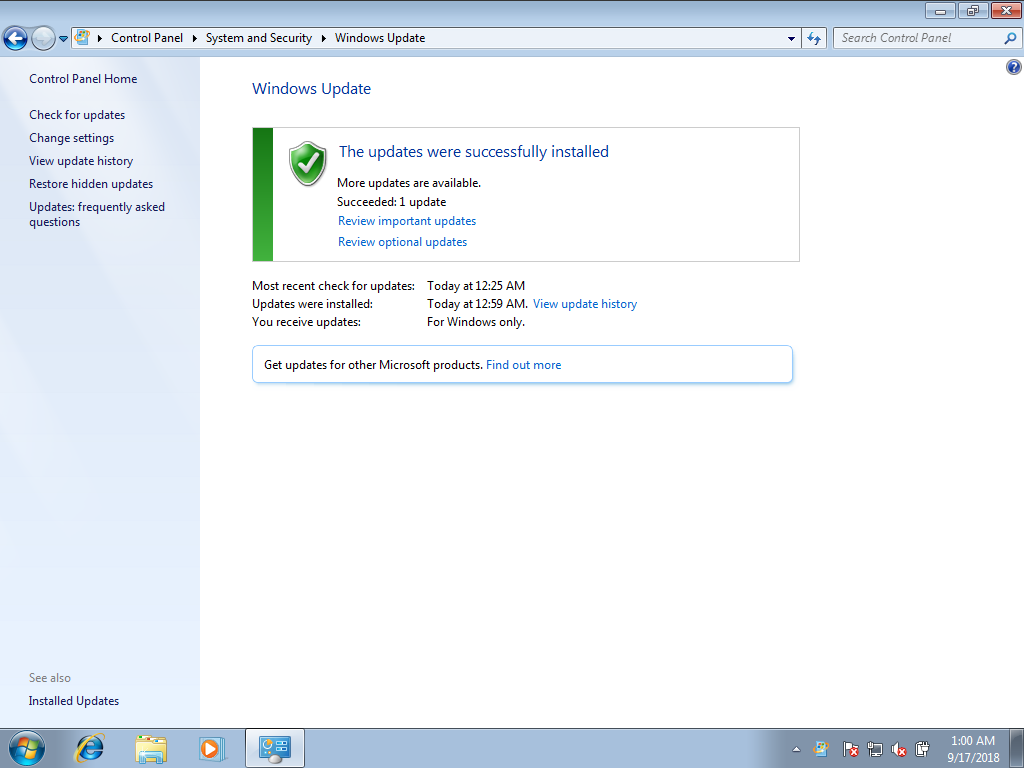1024x768 pixels.
Task: Open View update history in sidebar
Action: 81,161
